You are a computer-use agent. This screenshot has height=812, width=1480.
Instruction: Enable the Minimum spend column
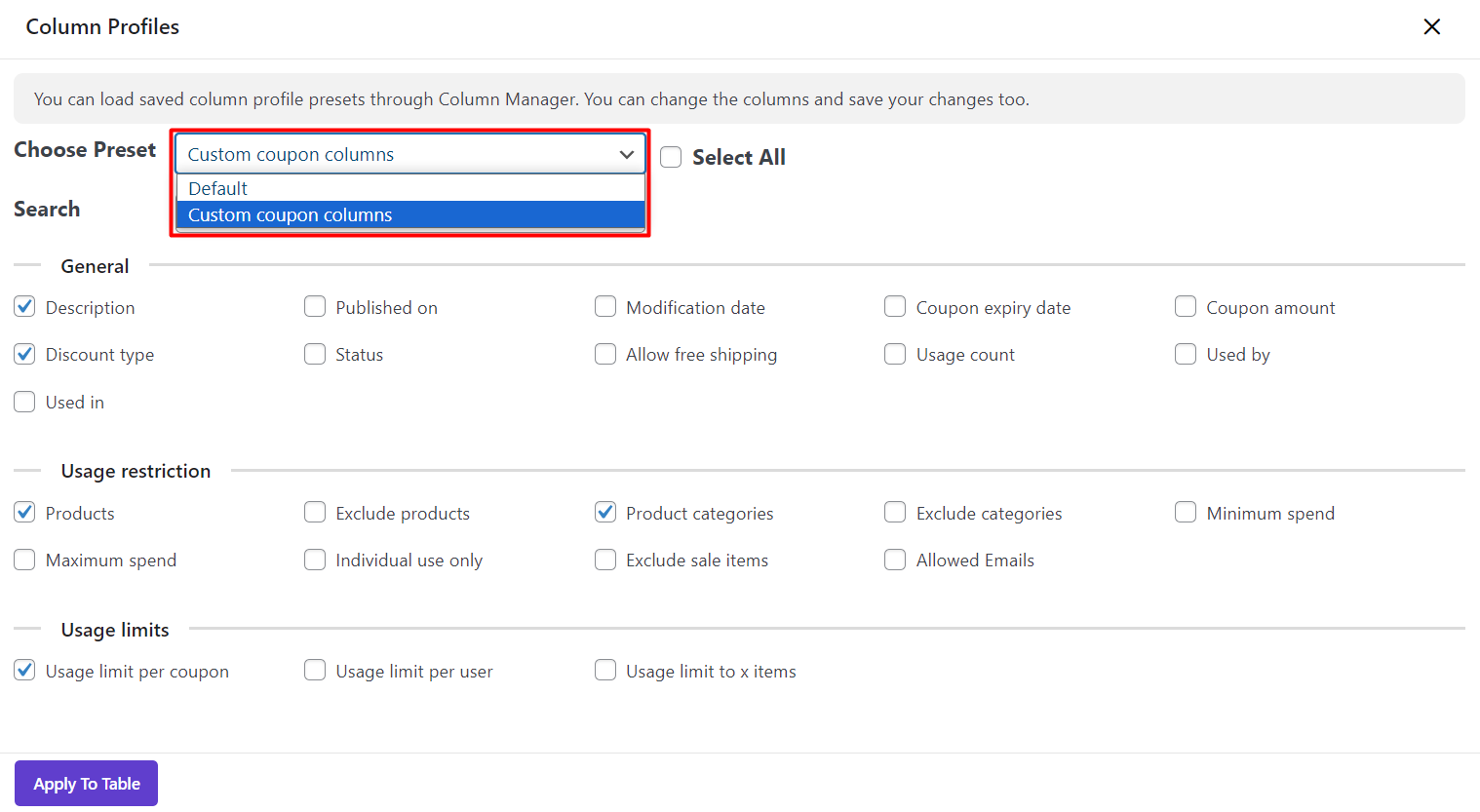tap(1186, 513)
